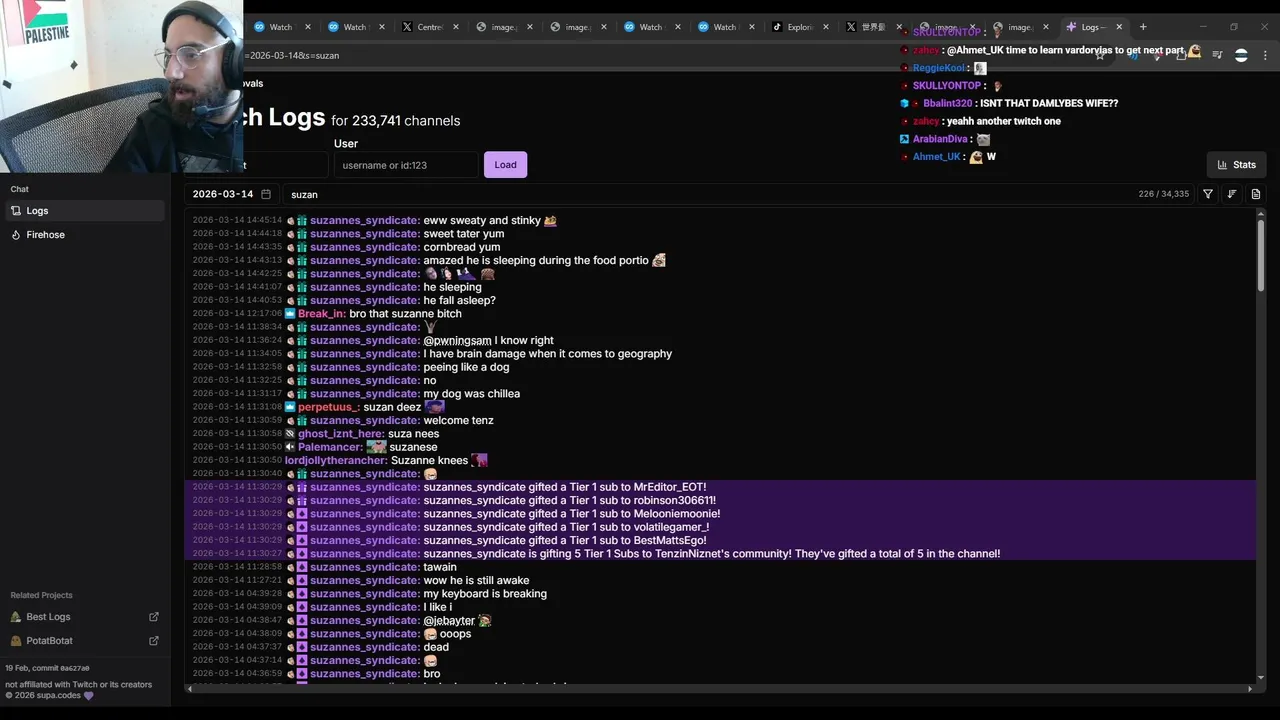1280x720 pixels.
Task: Click message "my dog was chillea"
Action: click(x=471, y=394)
